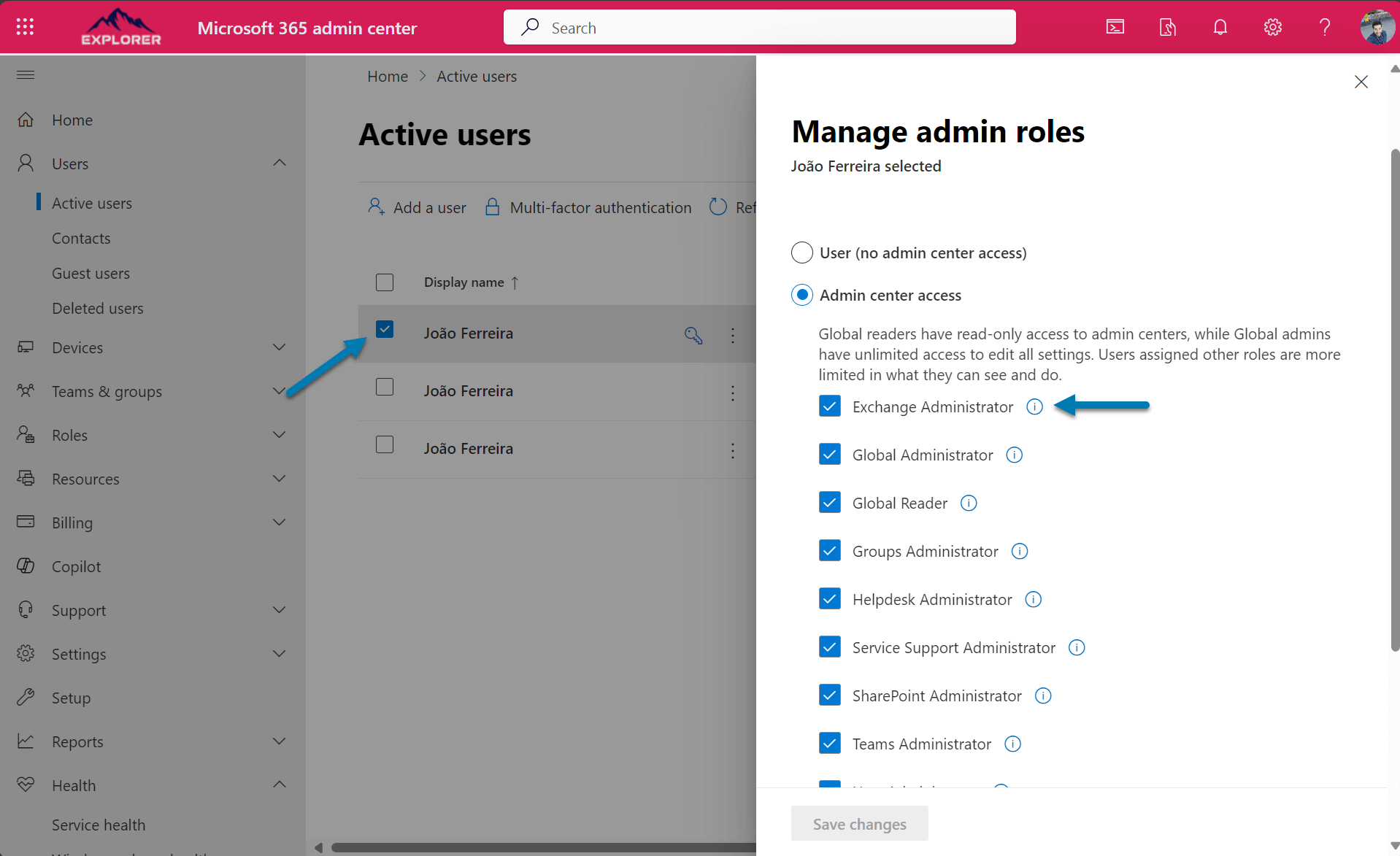Collapse the Users section

coord(280,163)
